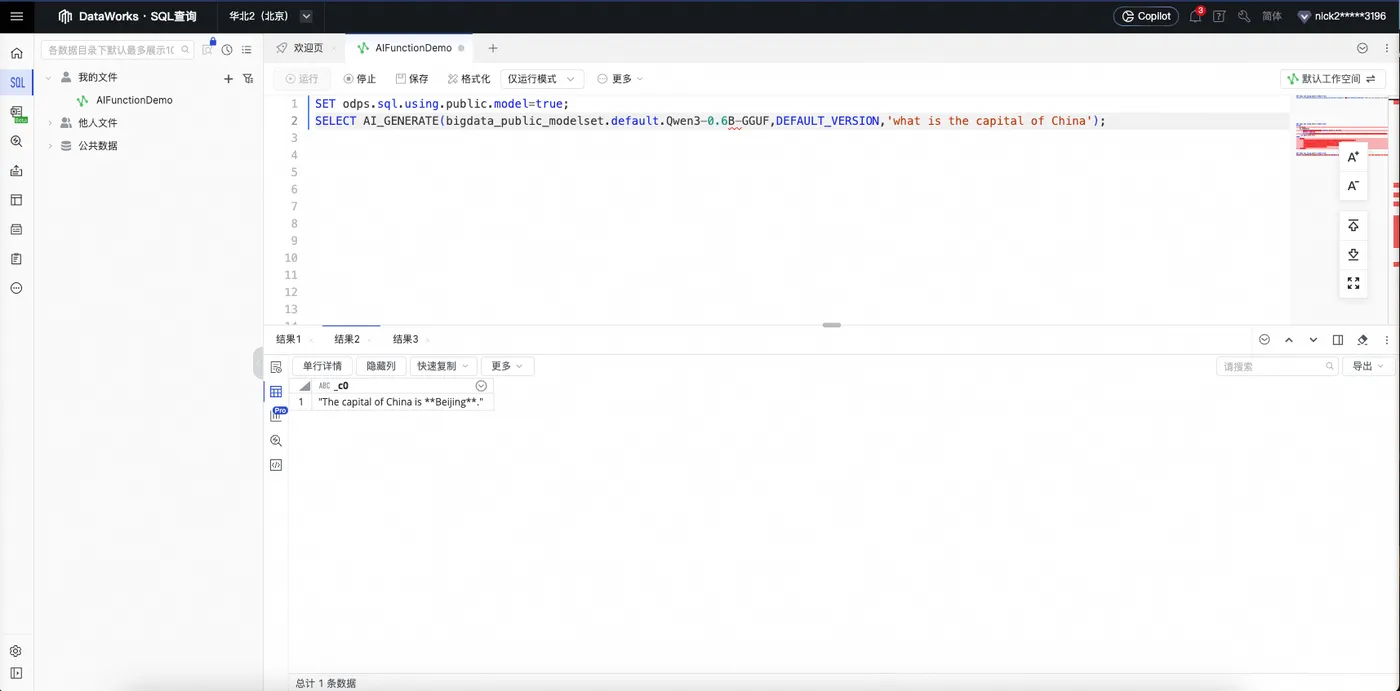The width and height of the screenshot is (1400, 691).
Task: Collapse the 我的文件 folder
Action: click(x=47, y=78)
